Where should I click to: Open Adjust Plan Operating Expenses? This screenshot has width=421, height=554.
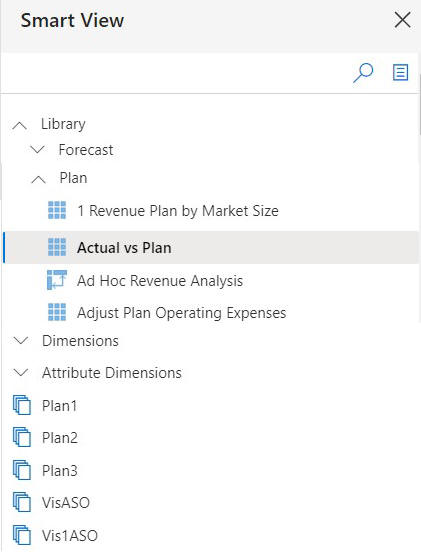click(182, 313)
